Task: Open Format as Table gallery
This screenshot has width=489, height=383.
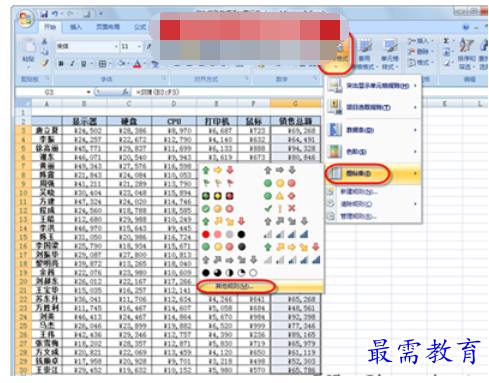Action: pos(365,53)
